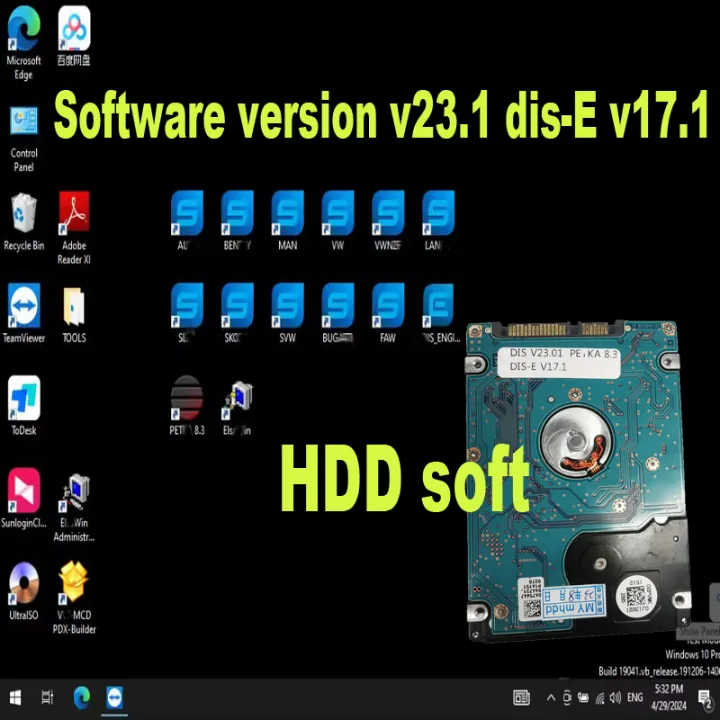Select the Recycle Bin icon
The width and height of the screenshot is (720, 720).
click(x=23, y=222)
